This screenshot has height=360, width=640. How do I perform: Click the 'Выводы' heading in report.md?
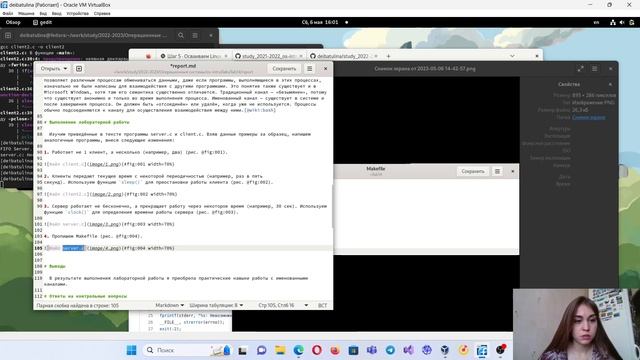[x=57, y=266]
